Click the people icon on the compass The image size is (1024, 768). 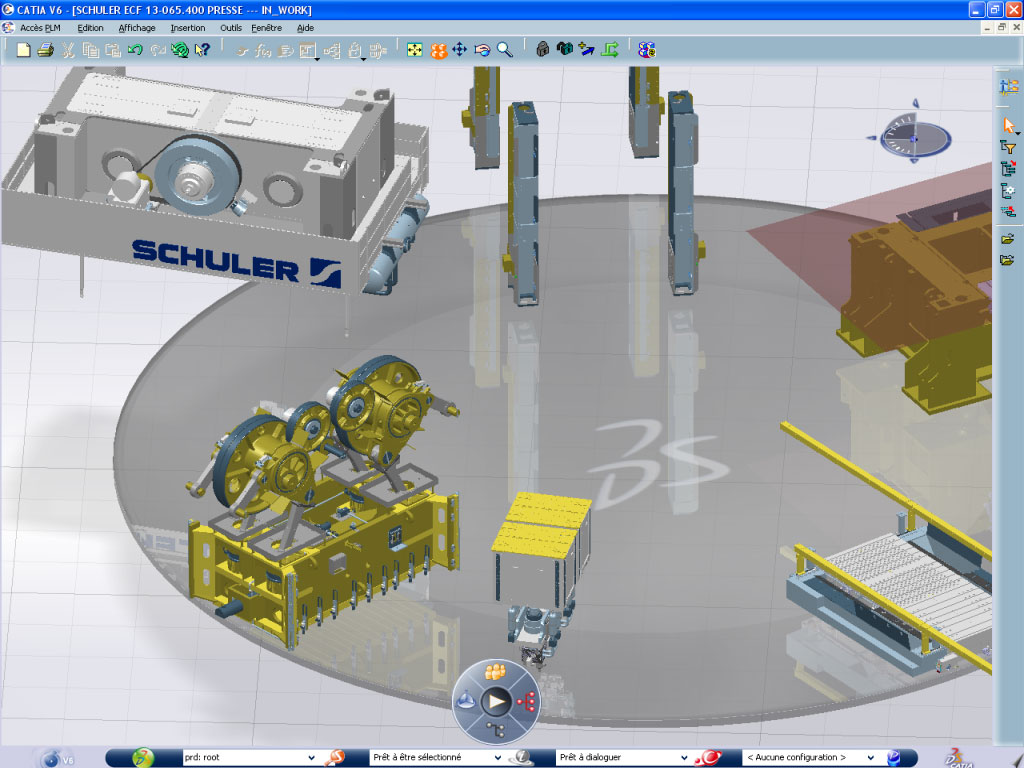click(493, 672)
